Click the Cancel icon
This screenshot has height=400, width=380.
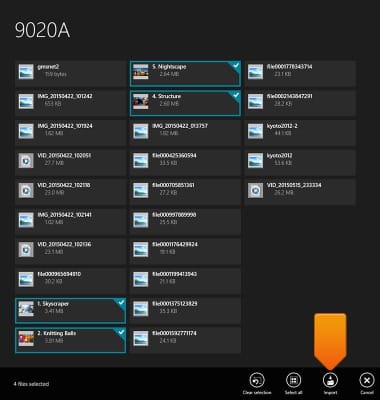click(367, 380)
